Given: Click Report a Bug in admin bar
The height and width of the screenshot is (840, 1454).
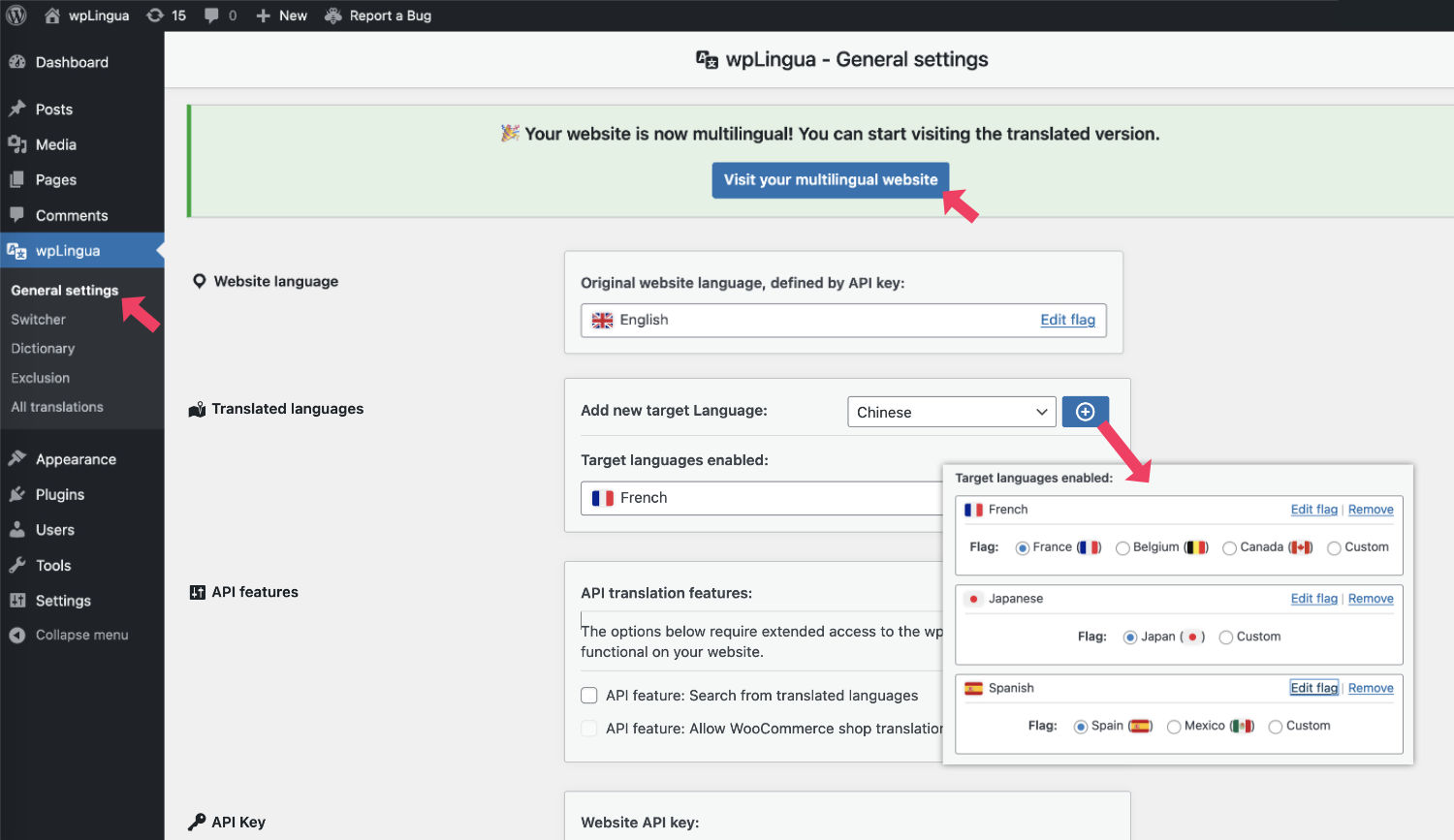Looking at the screenshot, I should tap(390, 16).
